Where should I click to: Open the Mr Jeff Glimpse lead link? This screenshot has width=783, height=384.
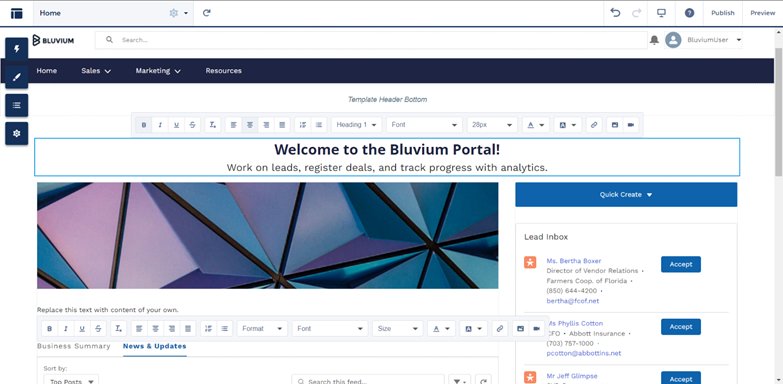[572, 376]
